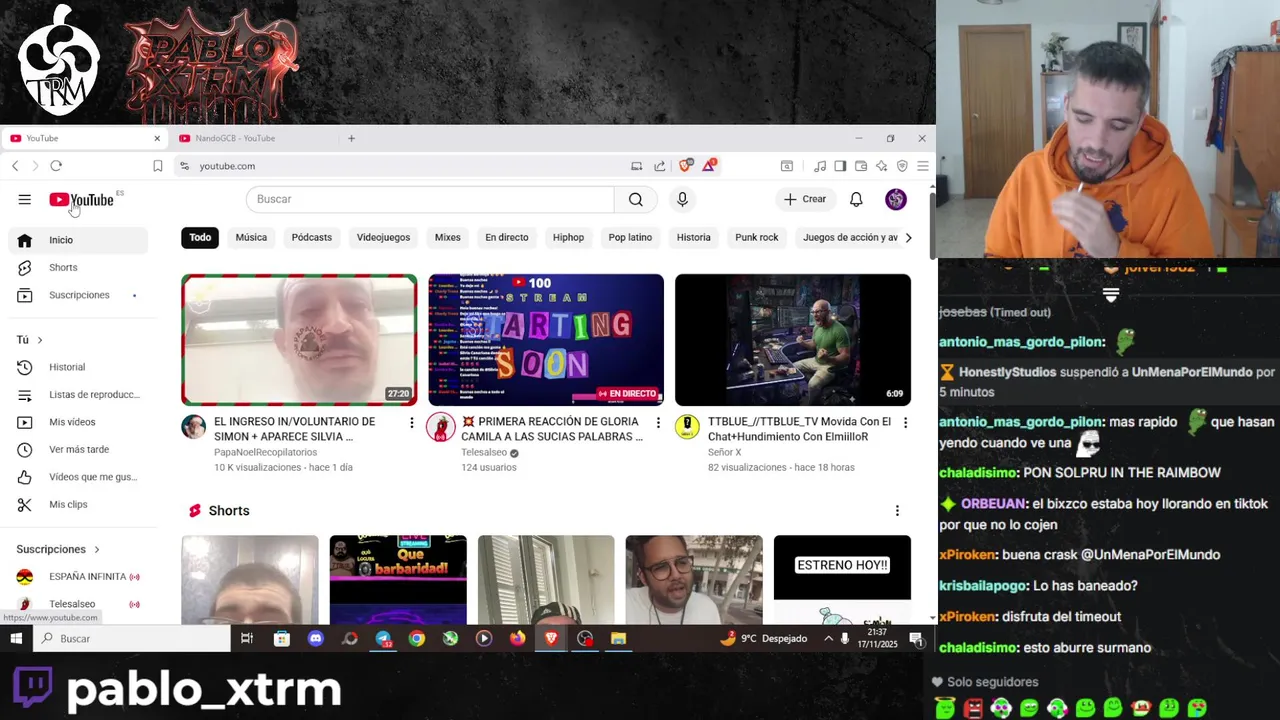Toggle Brave sidebar panel icon
The width and height of the screenshot is (1280, 720).
(x=840, y=166)
